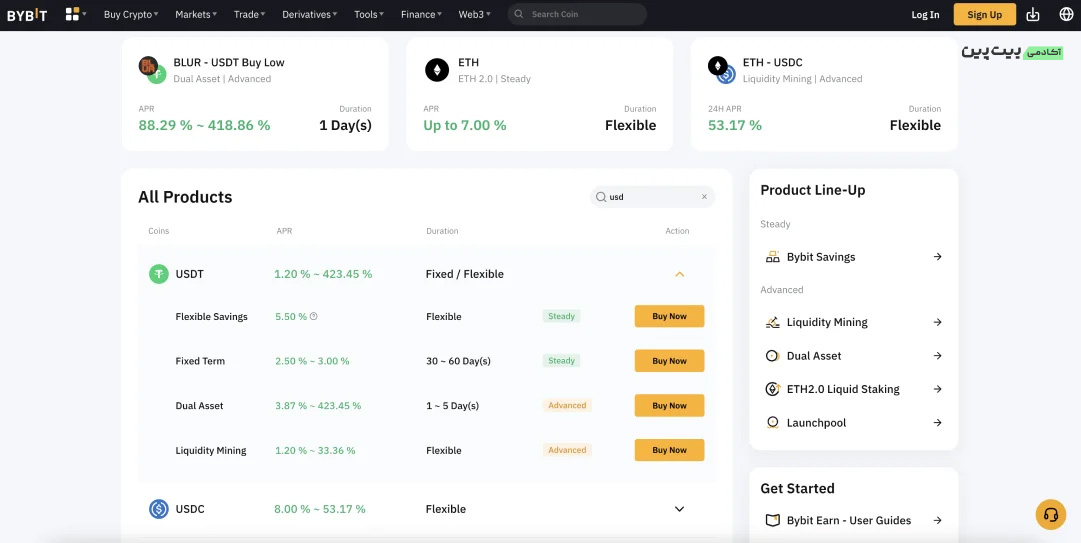The image size is (1081, 543).
Task: Click the Steady tag on Flexible Savings row
Action: [561, 316]
